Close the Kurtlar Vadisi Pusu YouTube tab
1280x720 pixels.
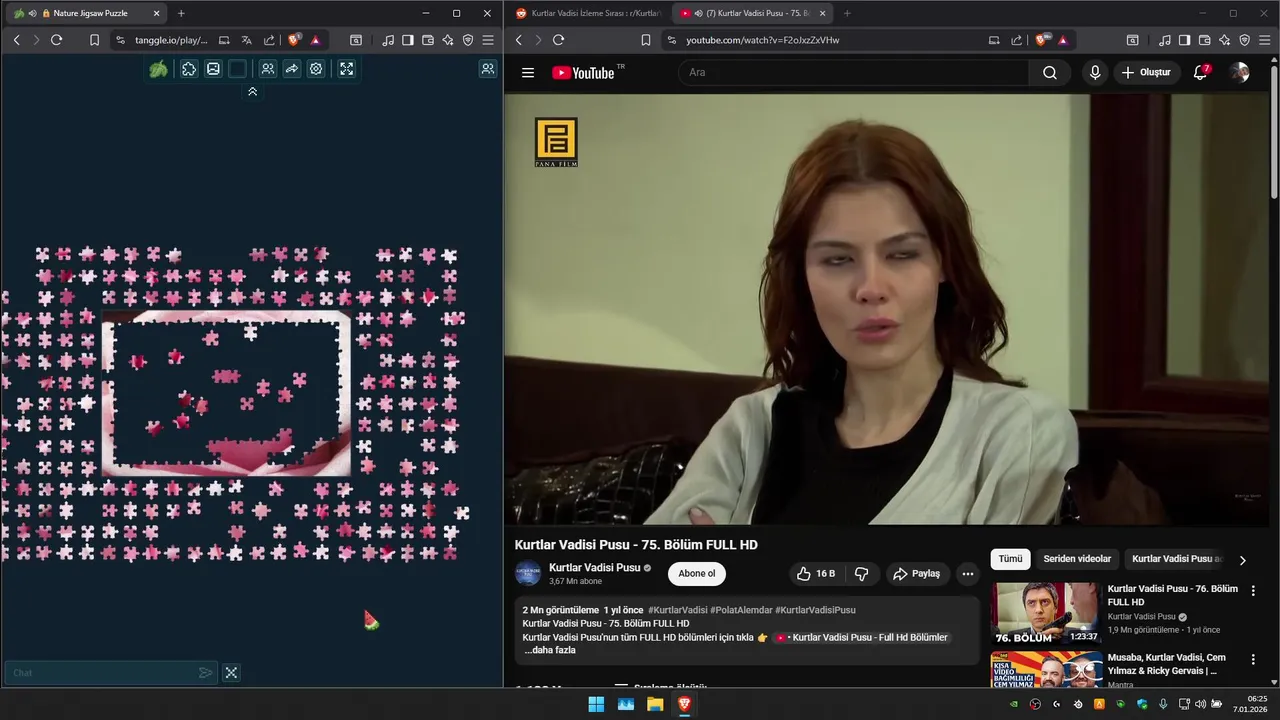822,13
